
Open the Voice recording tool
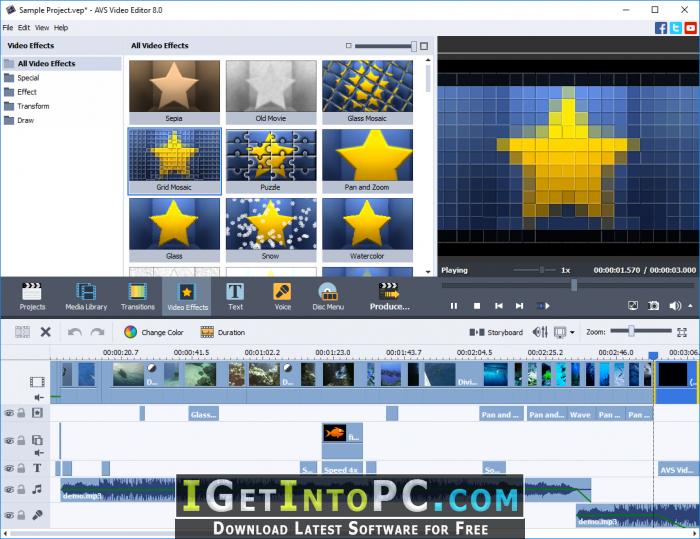point(283,297)
